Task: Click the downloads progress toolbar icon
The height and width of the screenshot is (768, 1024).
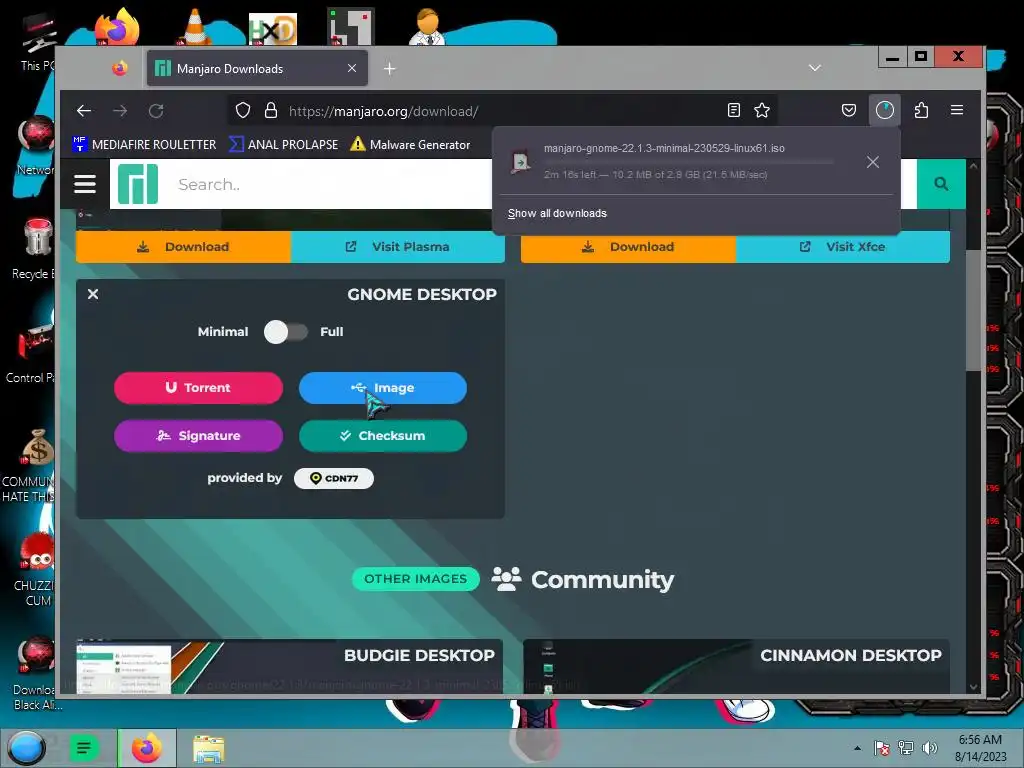Action: tap(884, 110)
